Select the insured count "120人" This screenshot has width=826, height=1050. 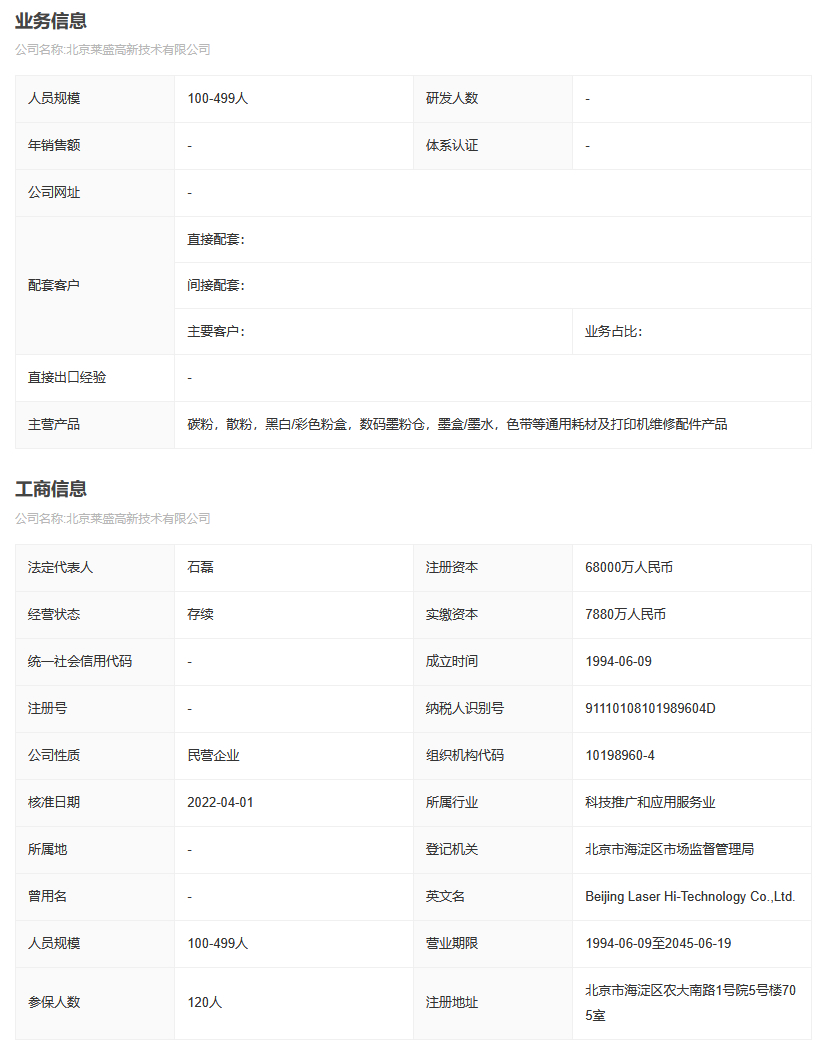pyautogui.click(x=204, y=1002)
